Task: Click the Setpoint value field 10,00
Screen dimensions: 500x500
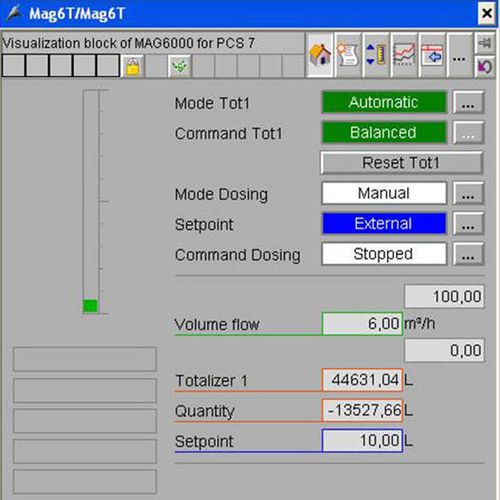Action: click(362, 441)
